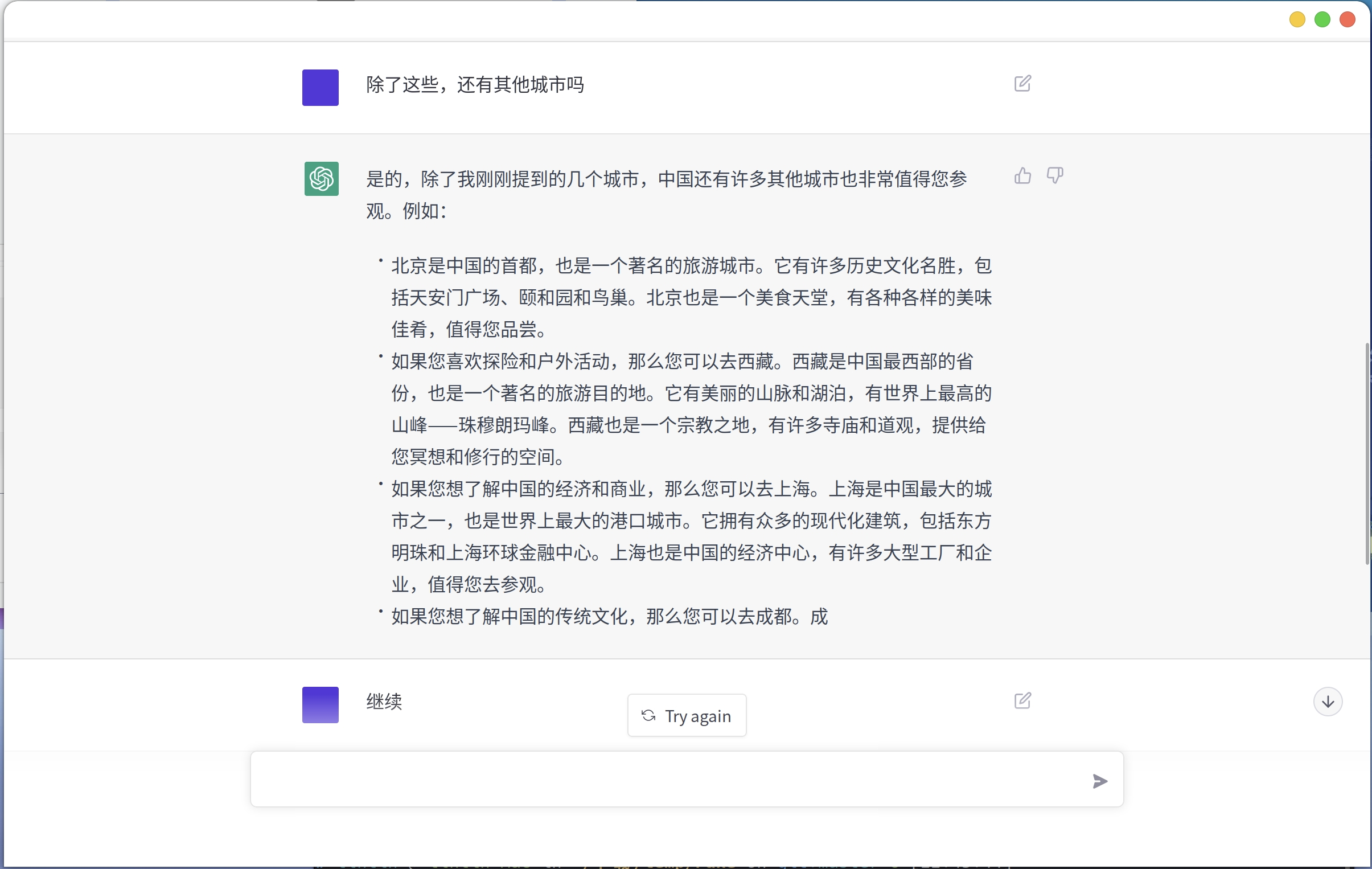
Task: Click the purple user avatar beside '继续'
Action: (320, 705)
